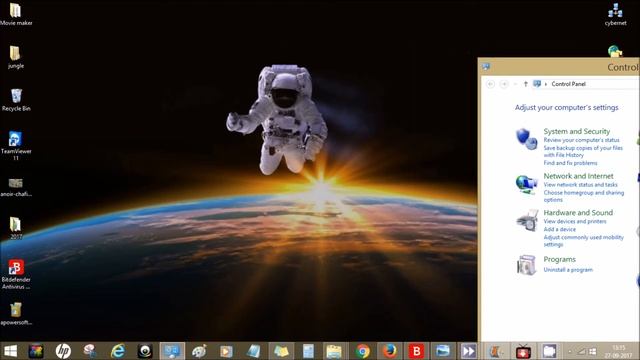
Task: Expand the address bar root chevron
Action: [546, 84]
